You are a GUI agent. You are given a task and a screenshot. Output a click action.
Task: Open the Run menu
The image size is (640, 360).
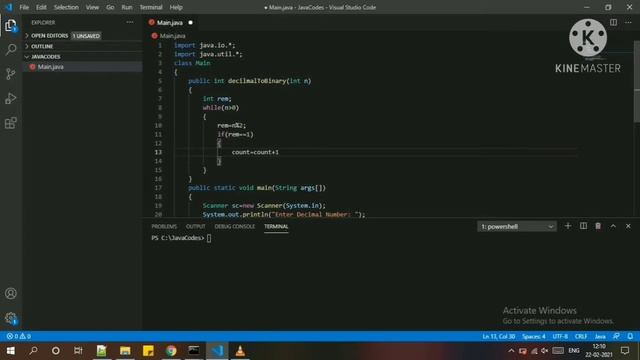click(127, 7)
